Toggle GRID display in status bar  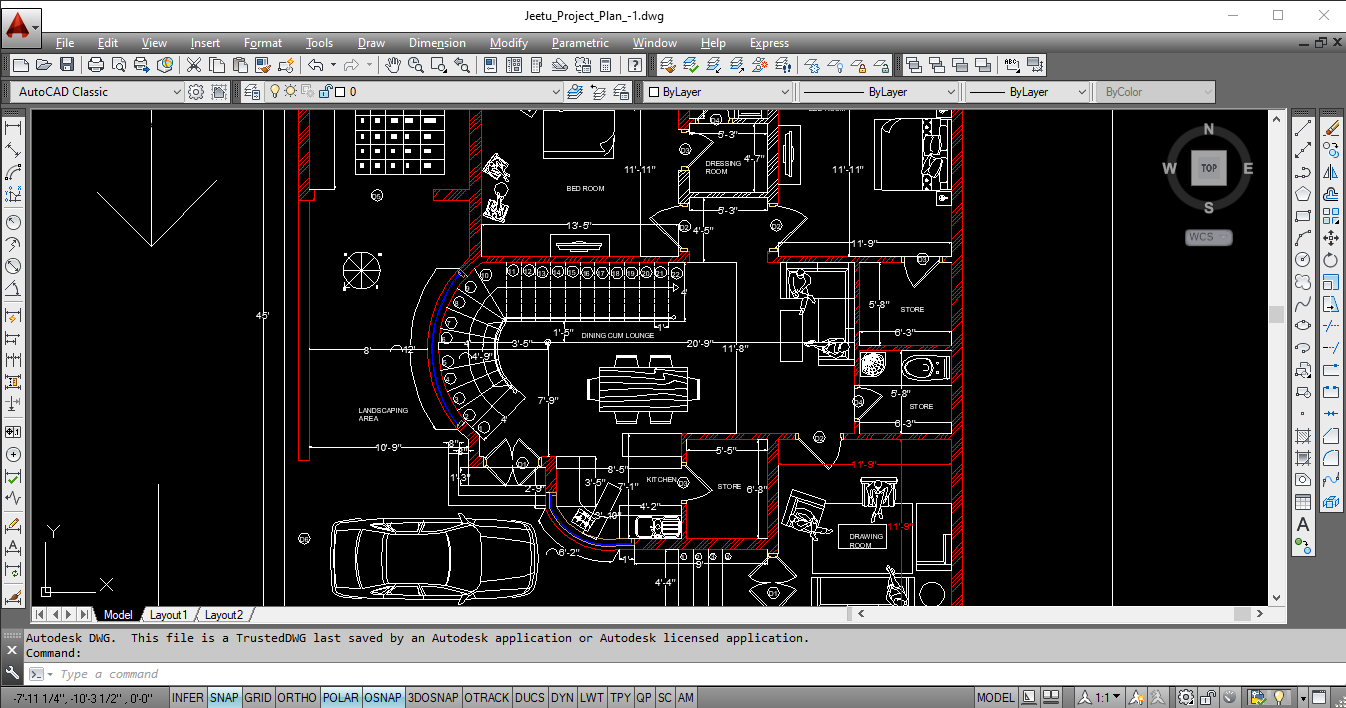click(258, 698)
